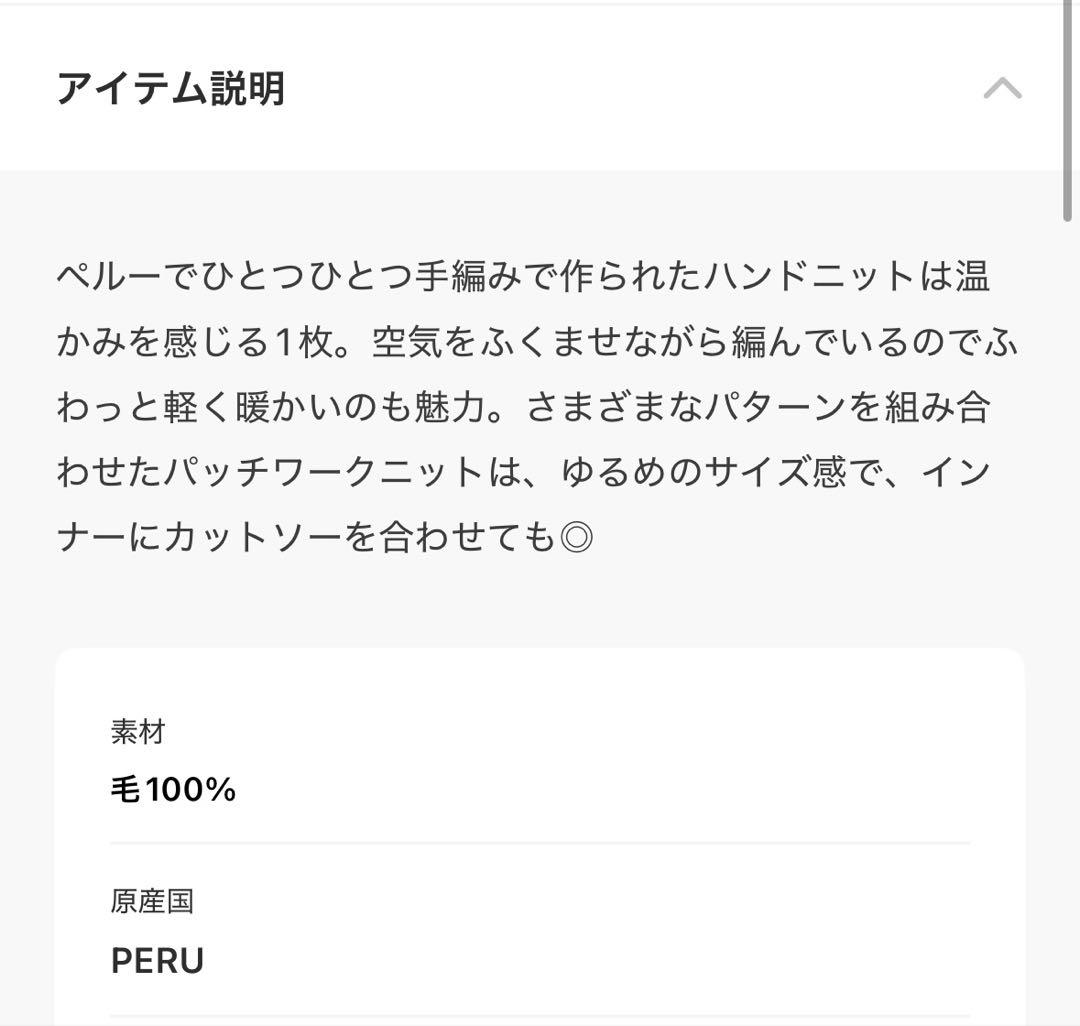Click the PERU country value
The height and width of the screenshot is (1026, 1080).
tap(157, 961)
